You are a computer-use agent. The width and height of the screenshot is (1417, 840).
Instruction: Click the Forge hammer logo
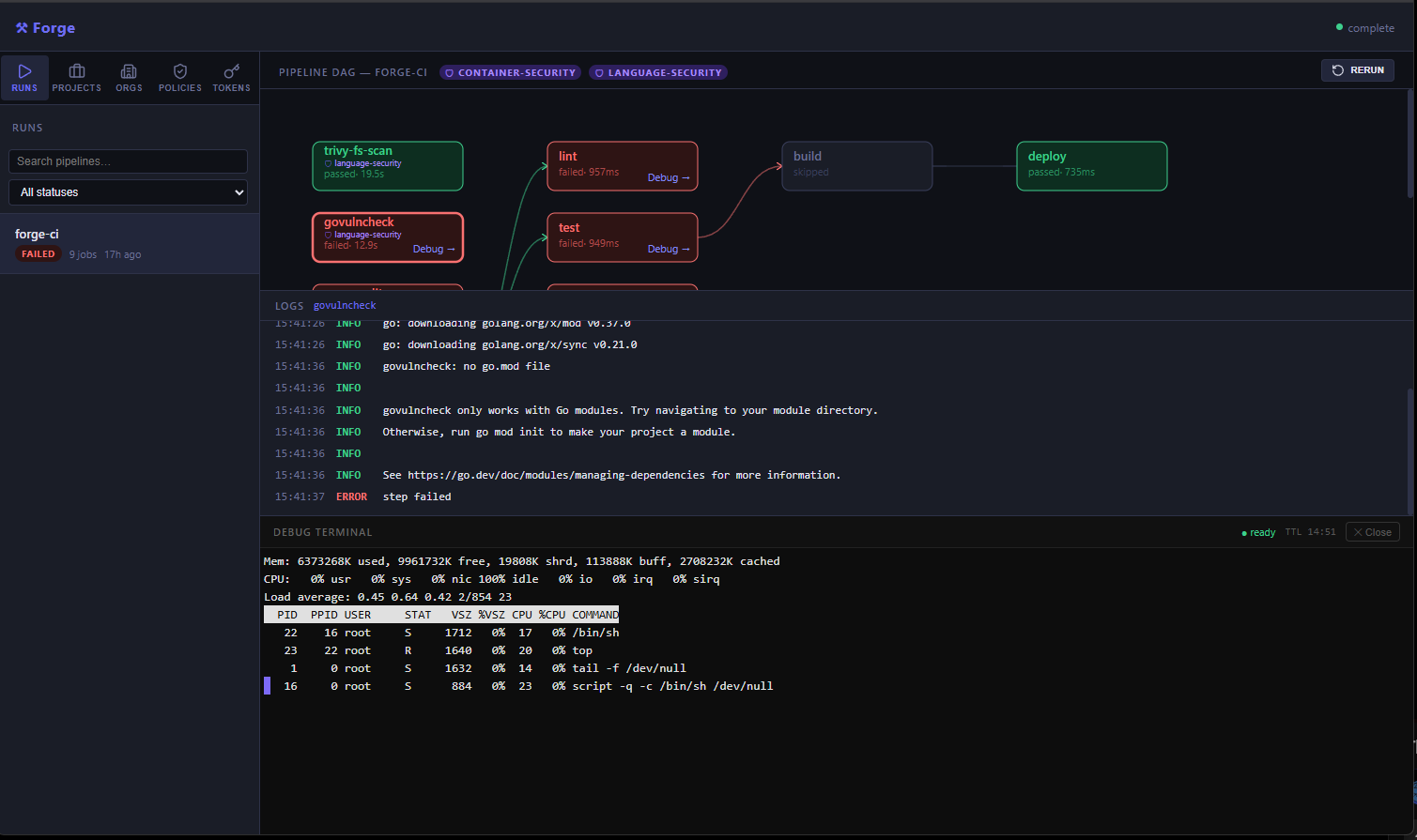tap(22, 28)
